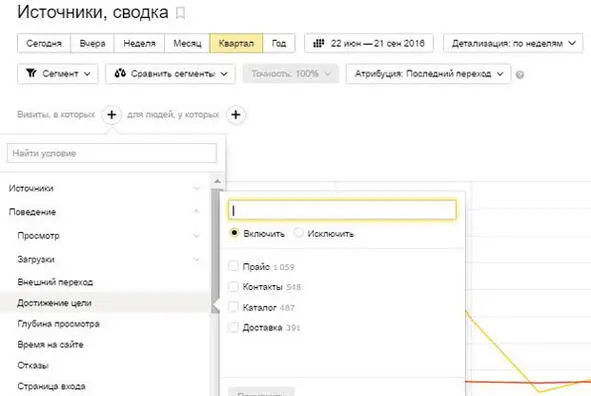Image resolution: width=591 pixels, height=396 pixels.
Task: Select the Включить radio option
Action: pos(234,233)
